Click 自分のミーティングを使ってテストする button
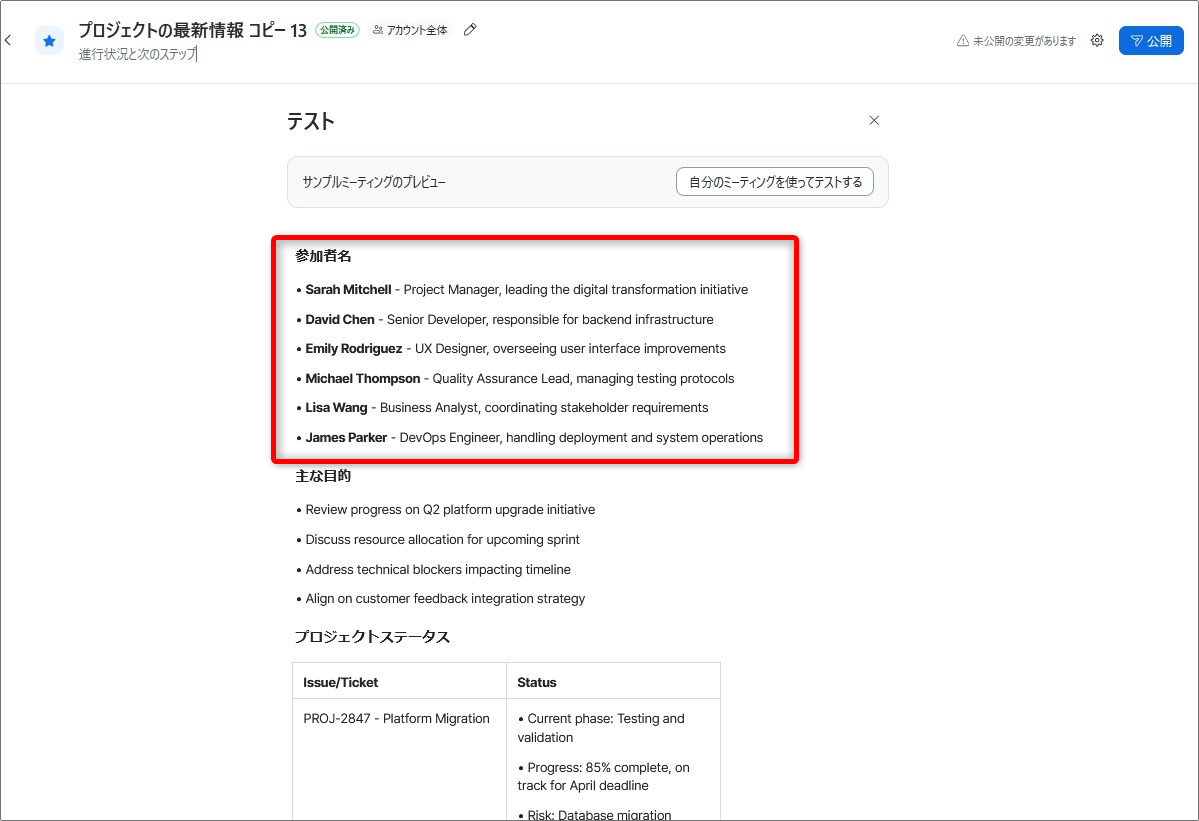 (775, 182)
